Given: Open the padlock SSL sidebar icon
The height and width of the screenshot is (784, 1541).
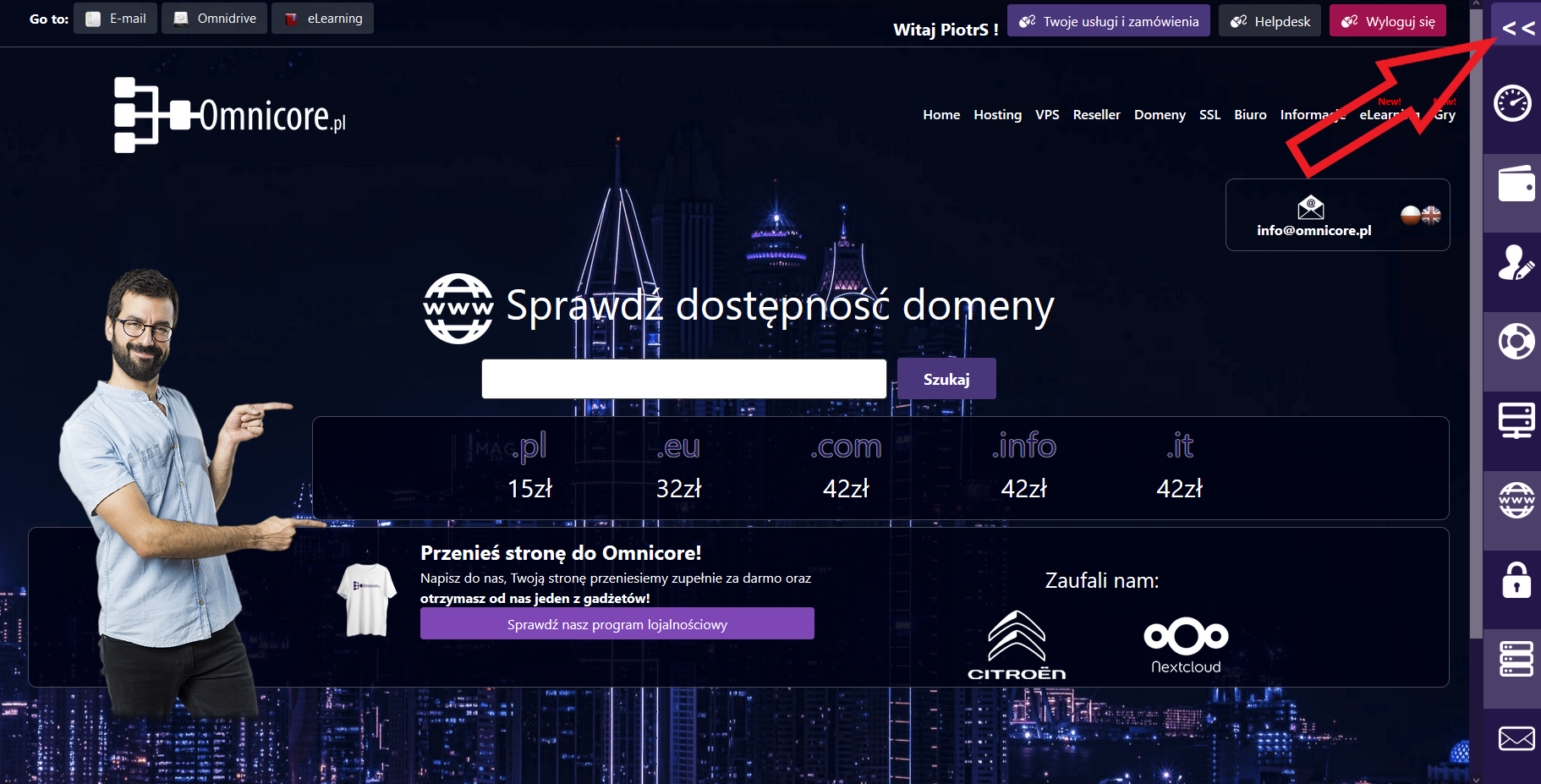Looking at the screenshot, I should point(1516,580).
